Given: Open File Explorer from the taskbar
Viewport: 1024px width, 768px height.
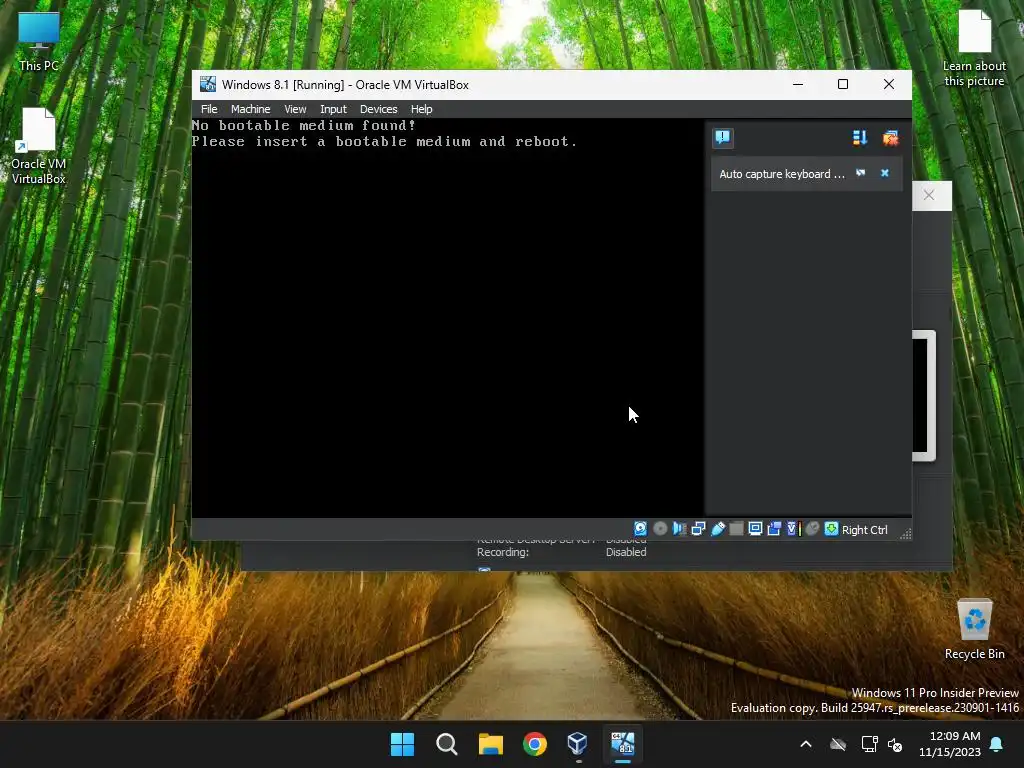Looking at the screenshot, I should [x=490, y=744].
